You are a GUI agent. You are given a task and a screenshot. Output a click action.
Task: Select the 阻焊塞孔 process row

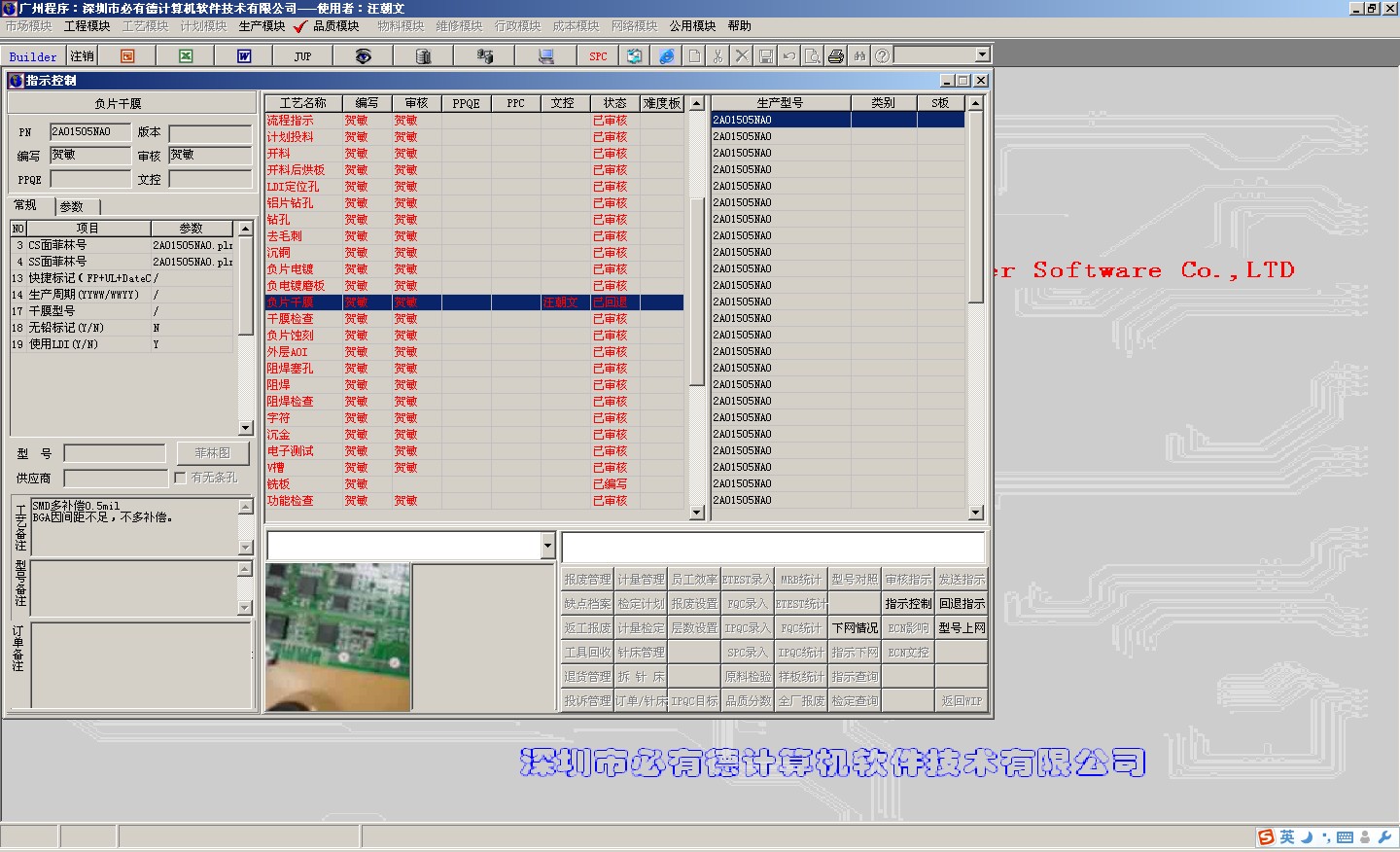click(x=474, y=369)
